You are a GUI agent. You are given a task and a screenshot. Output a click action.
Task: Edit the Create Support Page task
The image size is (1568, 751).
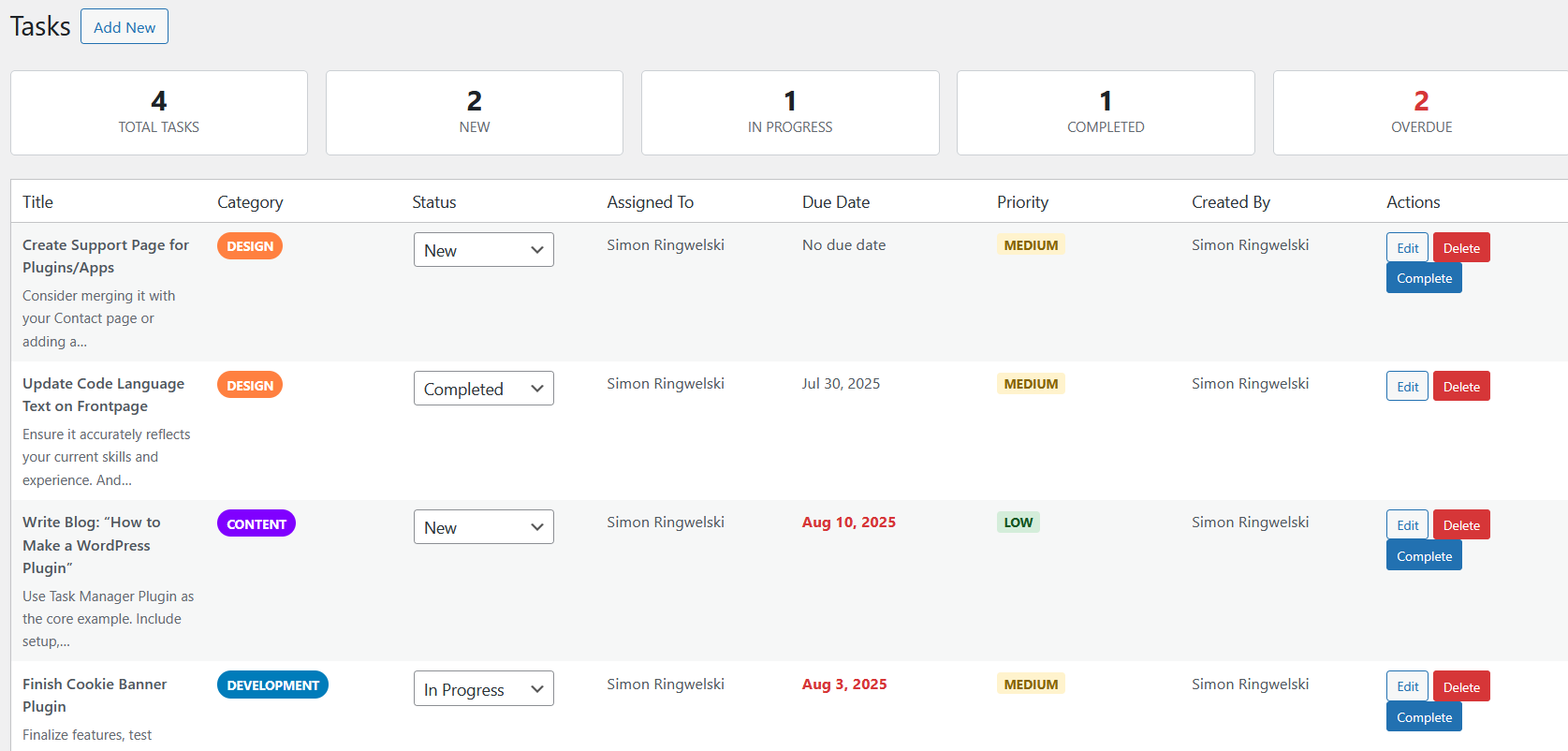1407,248
